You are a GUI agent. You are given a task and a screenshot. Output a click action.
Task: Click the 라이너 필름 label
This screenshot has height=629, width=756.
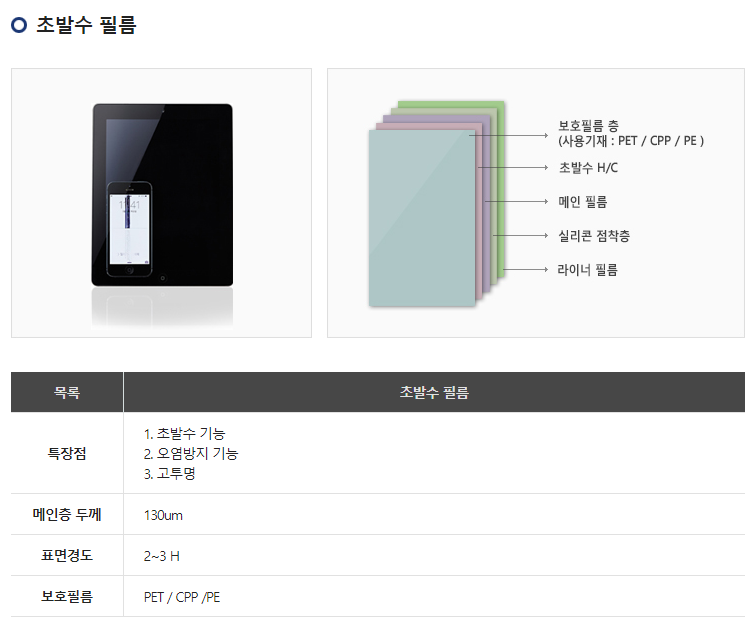[587, 269]
